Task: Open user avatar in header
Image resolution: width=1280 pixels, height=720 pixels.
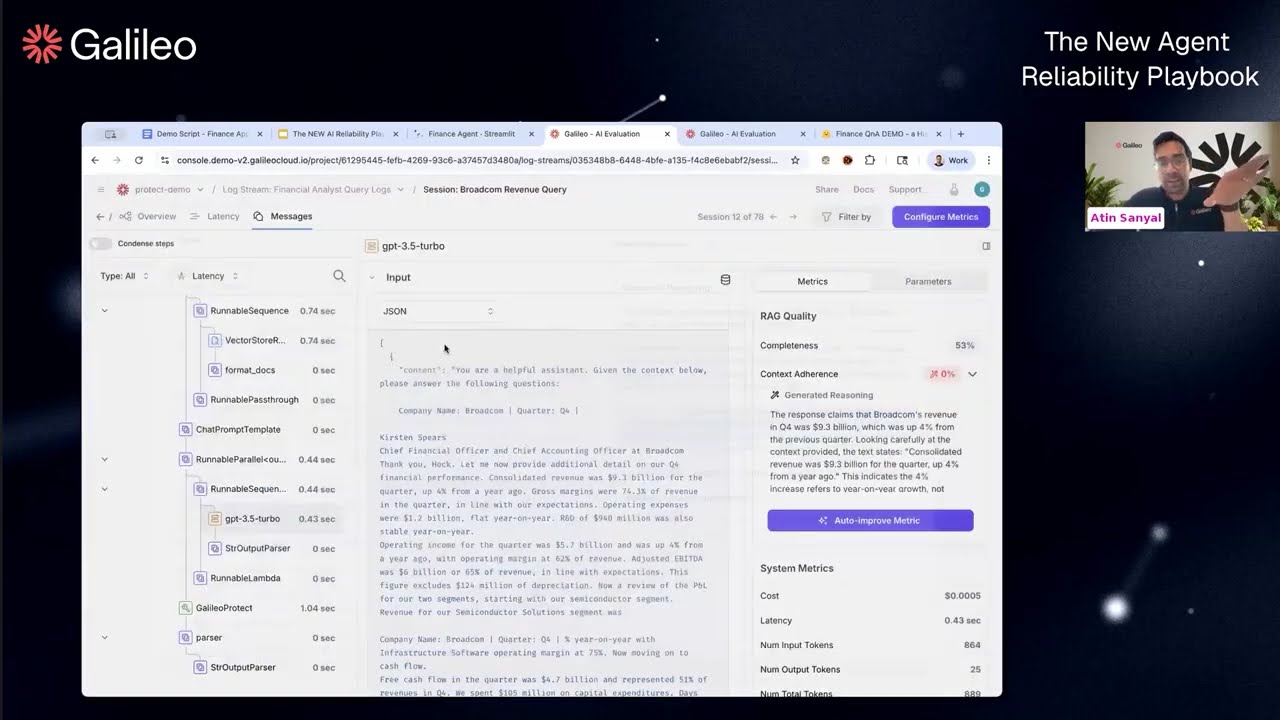Action: point(982,189)
